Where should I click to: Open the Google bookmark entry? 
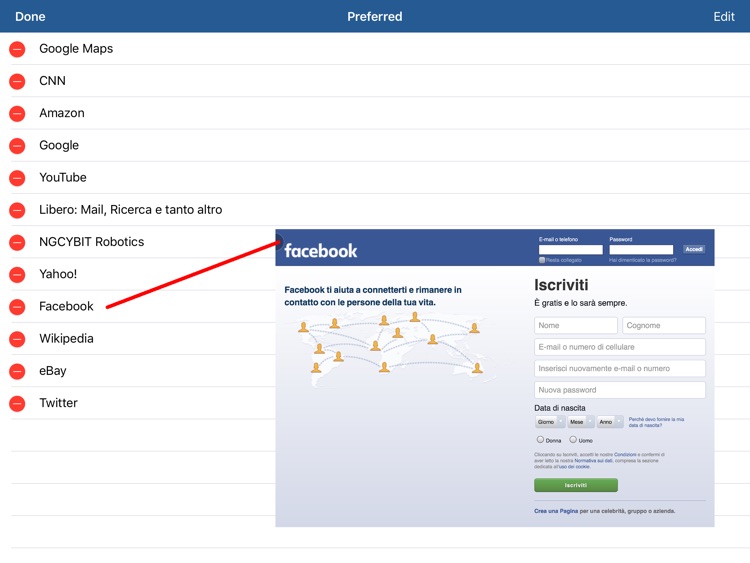point(375,145)
